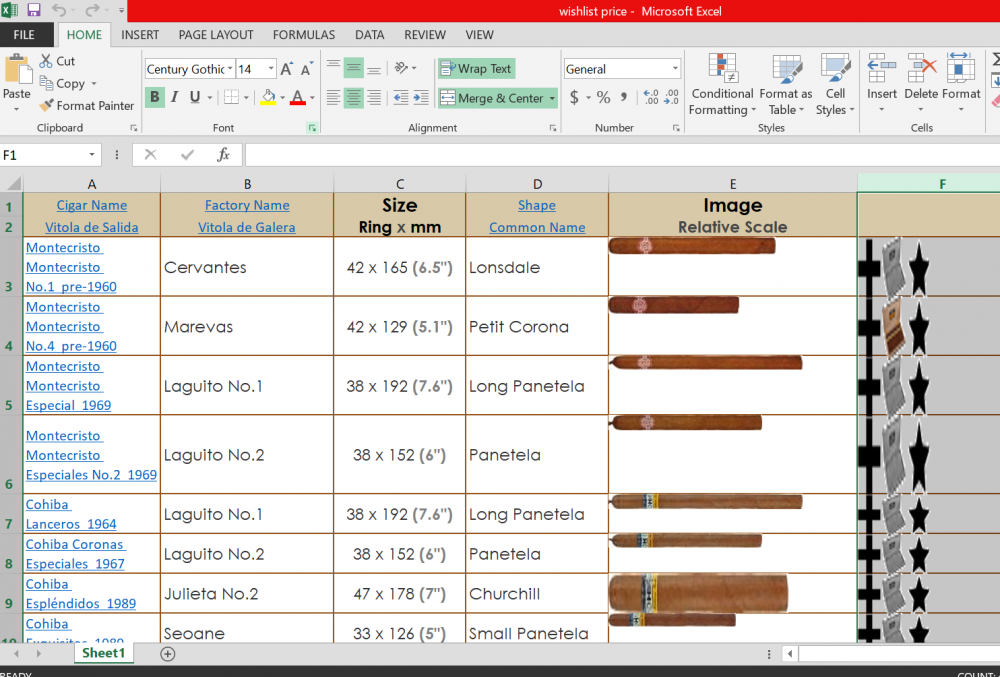Switch to the REVIEW tab

pyautogui.click(x=425, y=34)
